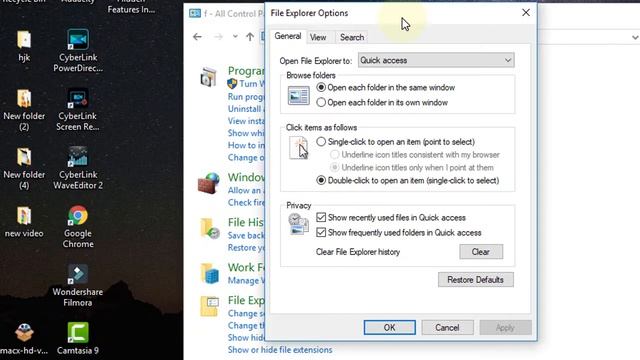Open the Manage Work Folders link
This screenshot has width=640, height=360.
(246, 280)
